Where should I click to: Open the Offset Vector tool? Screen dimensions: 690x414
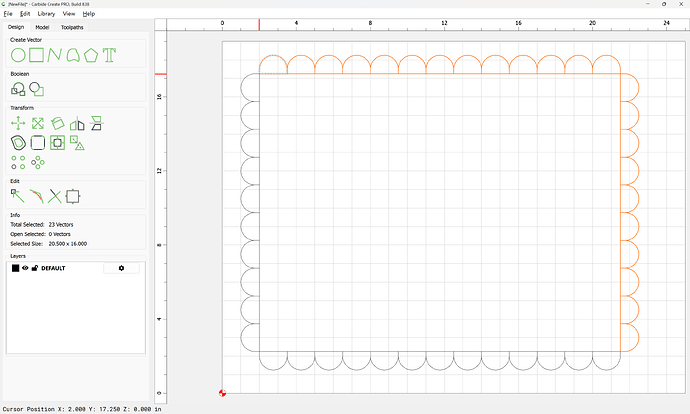pyautogui.click(x=18, y=143)
